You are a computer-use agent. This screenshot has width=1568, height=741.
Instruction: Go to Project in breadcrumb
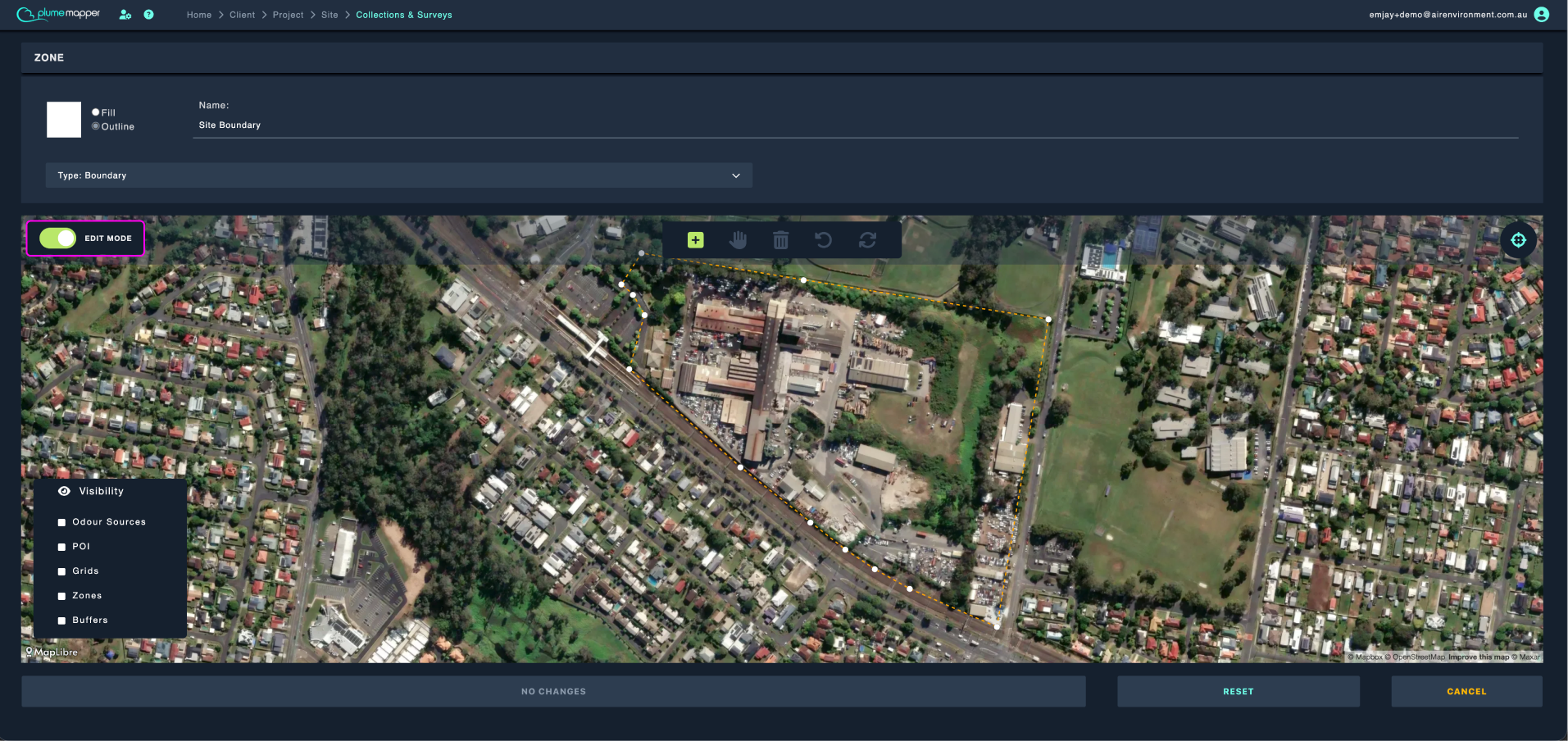tap(288, 15)
